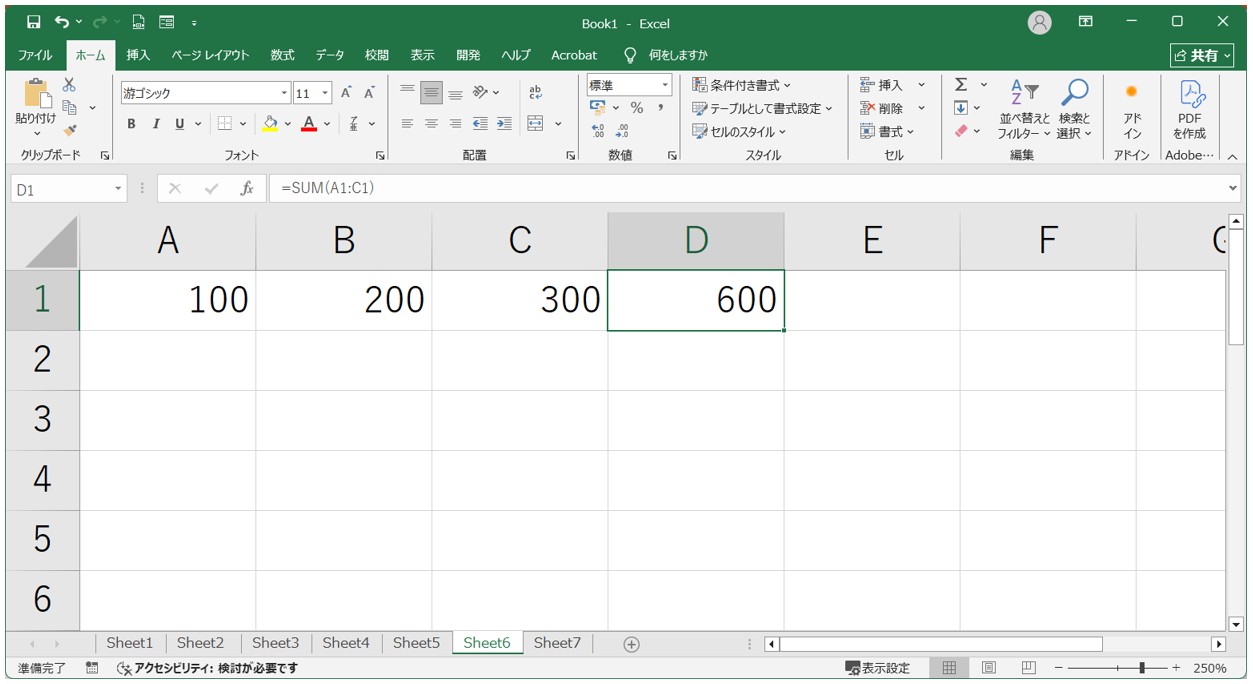Click the Wrap Text icon
1253x684 pixels.
pos(535,93)
